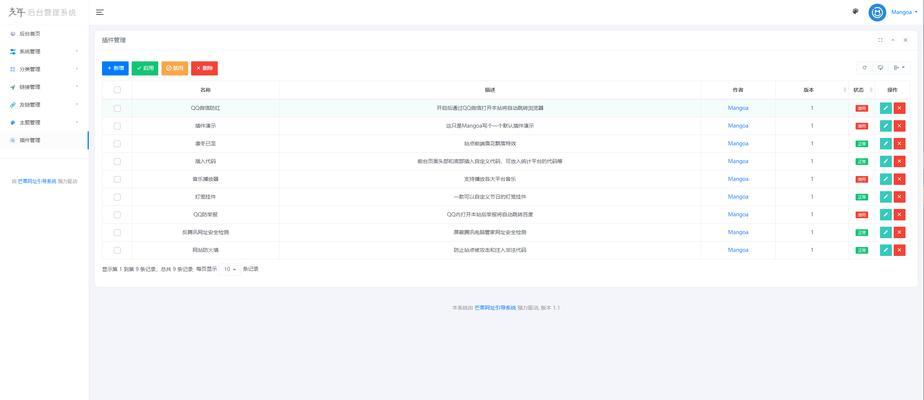
Task: Expand the 系统管理 submenu arrow
Action: point(77,51)
